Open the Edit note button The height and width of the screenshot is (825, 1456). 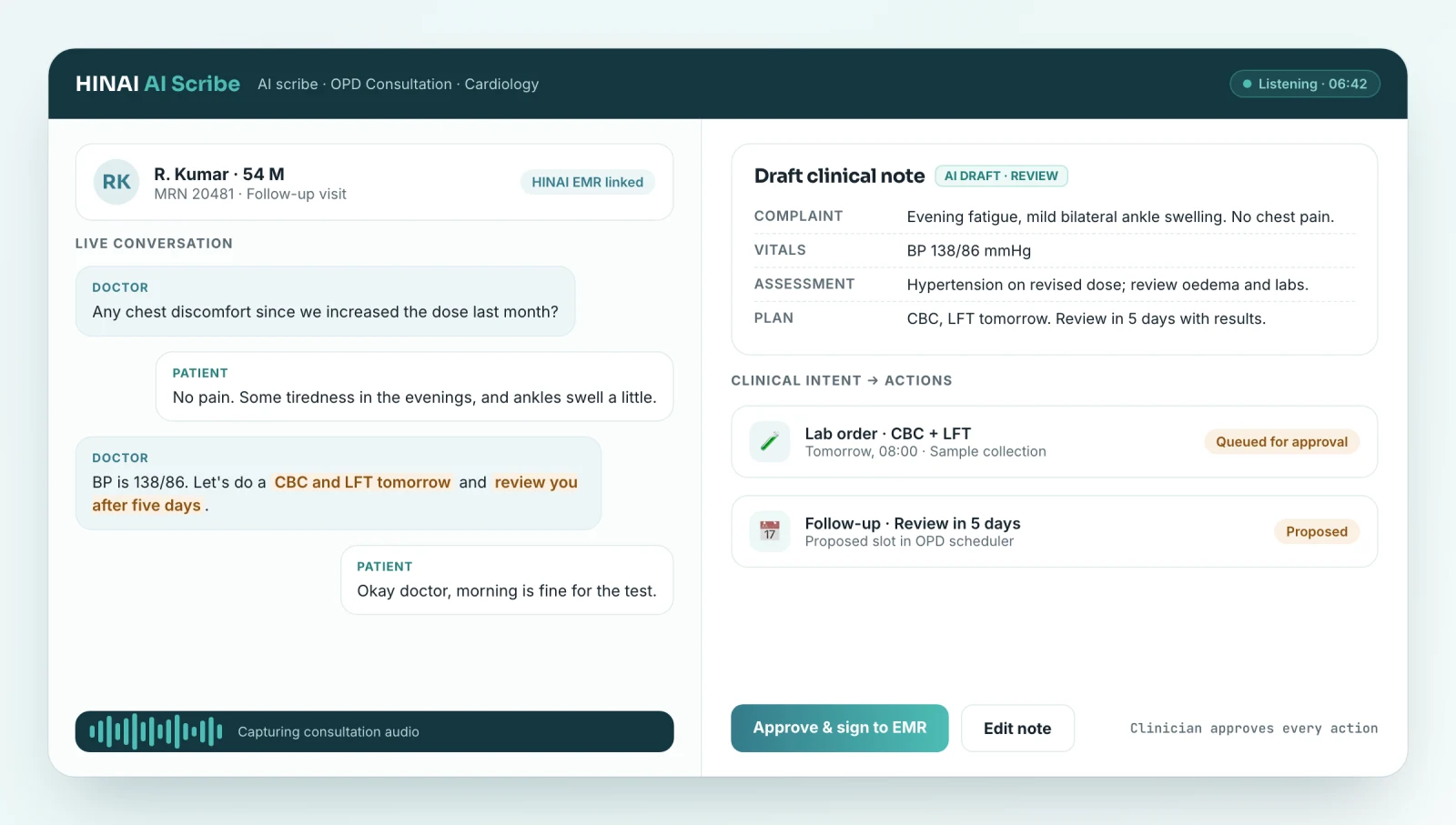[1017, 728]
